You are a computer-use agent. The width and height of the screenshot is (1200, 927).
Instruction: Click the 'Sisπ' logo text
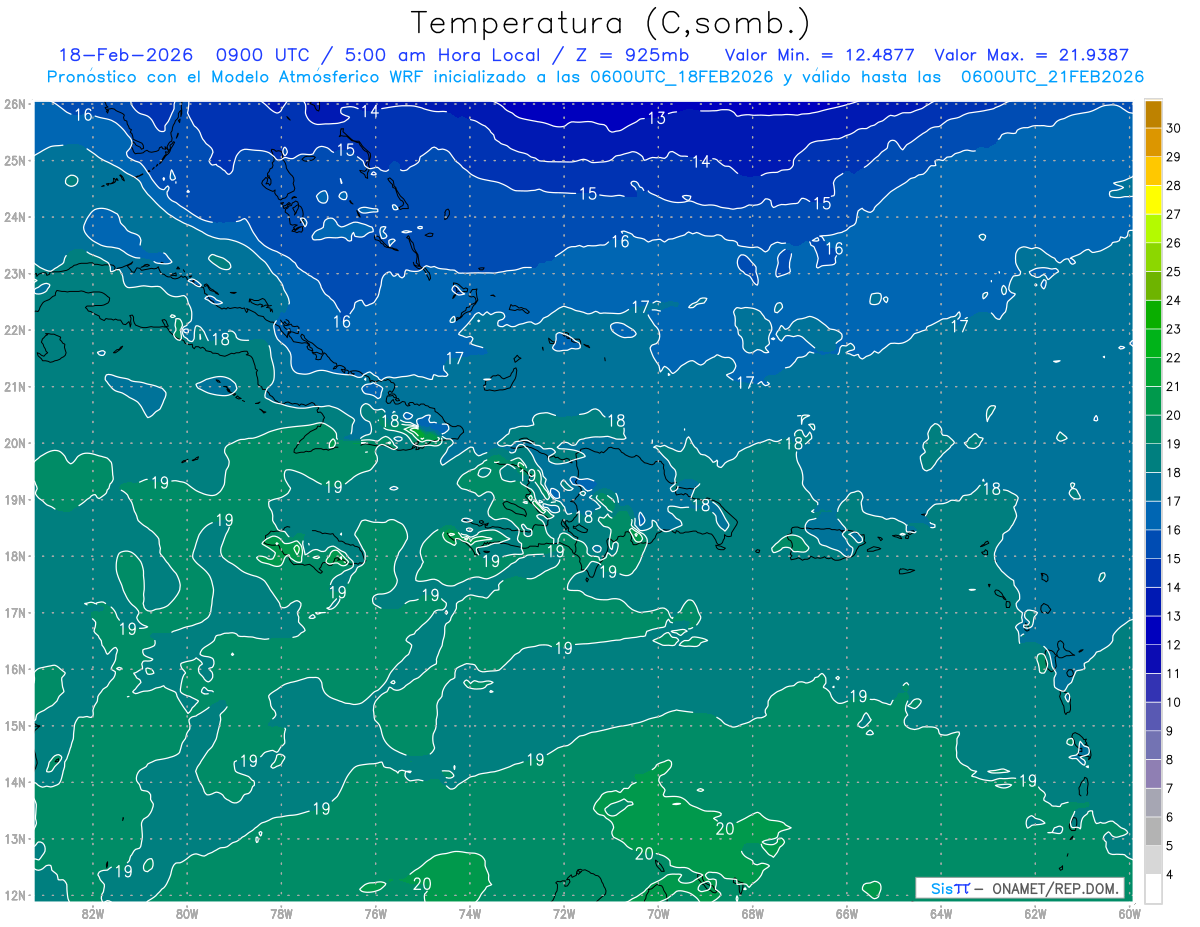(950, 888)
